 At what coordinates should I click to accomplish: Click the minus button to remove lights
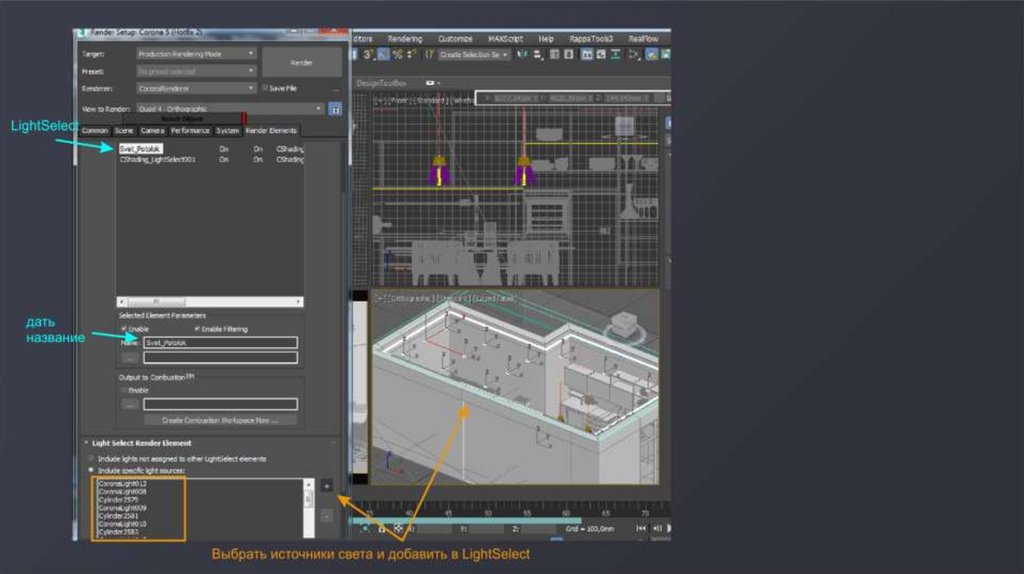[x=327, y=516]
